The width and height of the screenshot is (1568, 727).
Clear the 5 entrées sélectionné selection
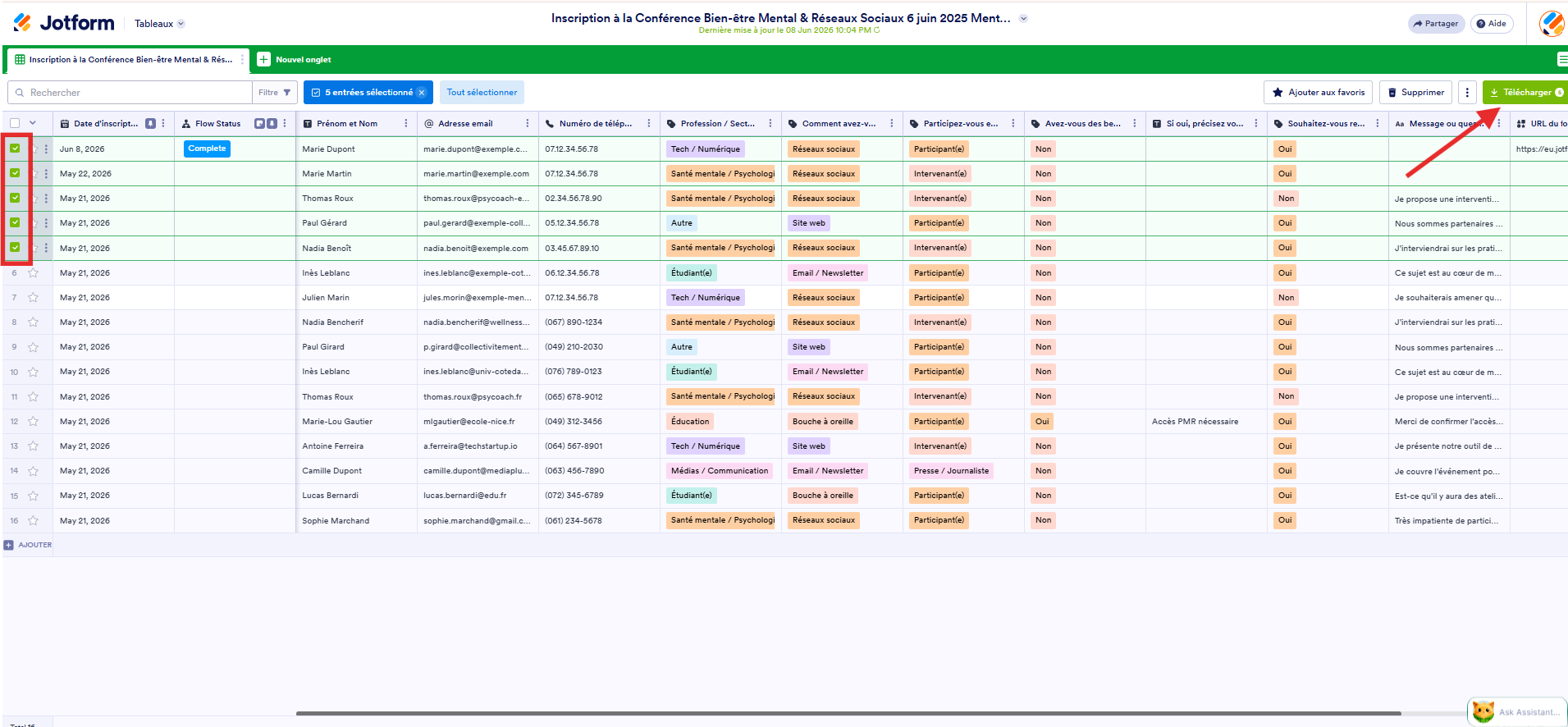422,93
